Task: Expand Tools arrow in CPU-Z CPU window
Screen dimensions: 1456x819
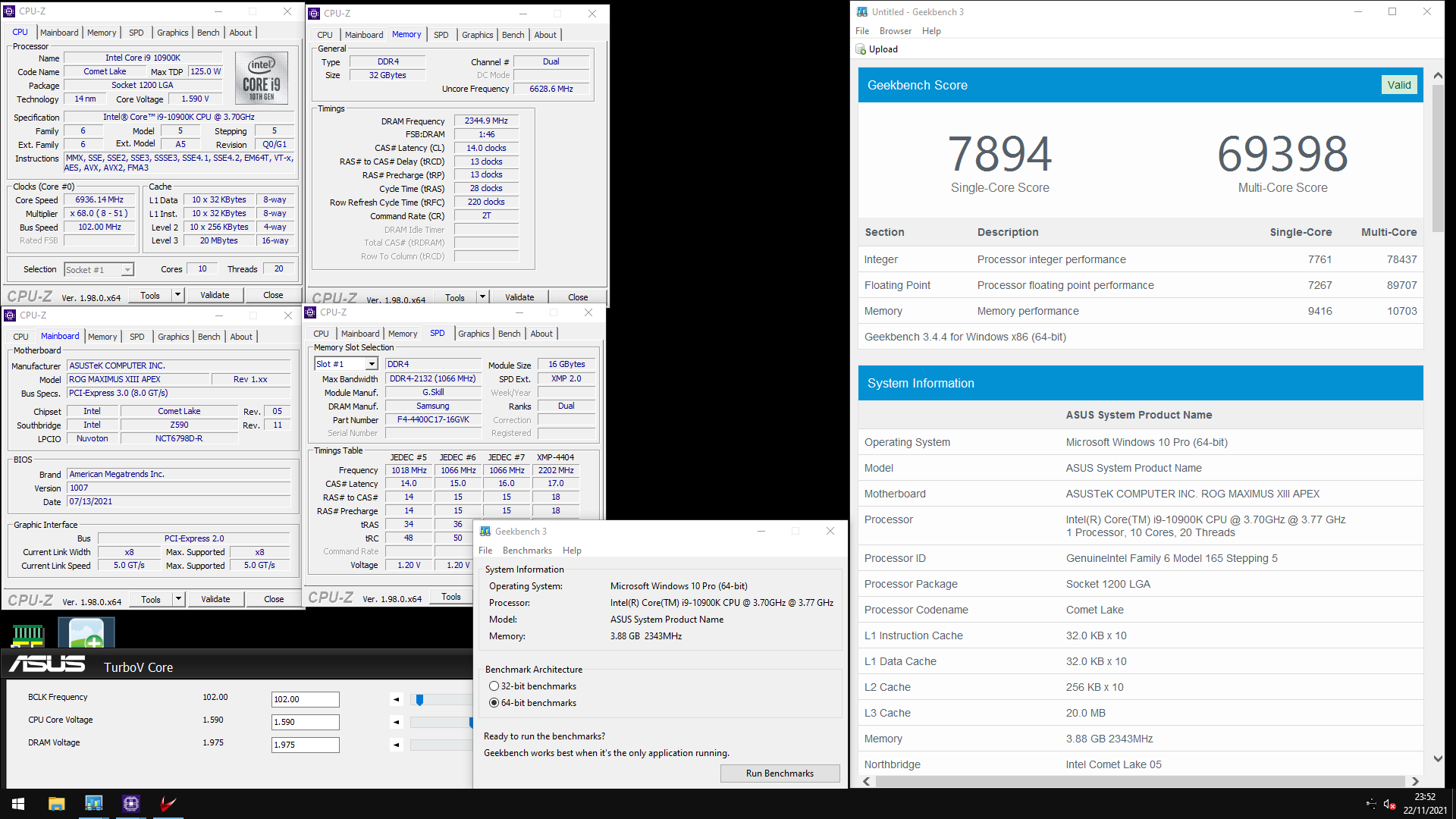Action: coord(177,295)
